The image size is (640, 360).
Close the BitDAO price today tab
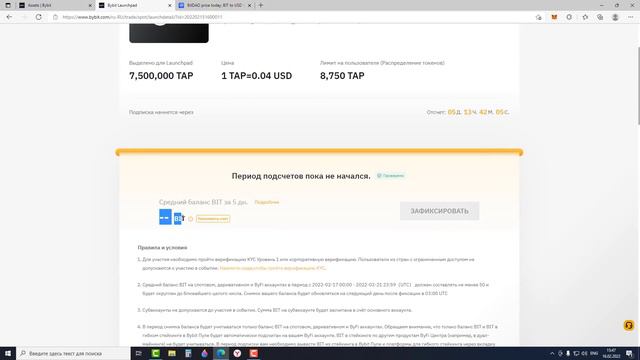(x=249, y=5)
